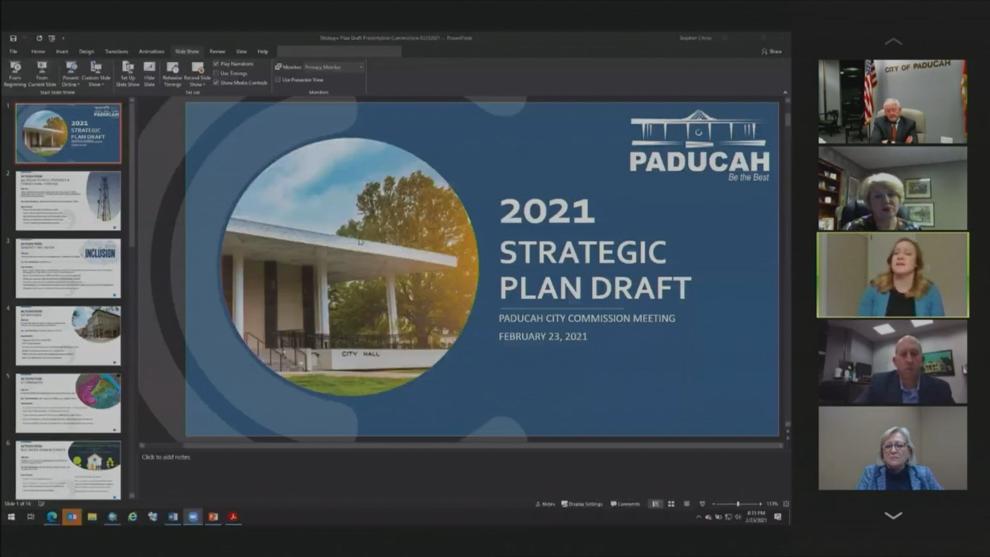Click the circular City Hall photo
990x557 pixels.
point(349,267)
